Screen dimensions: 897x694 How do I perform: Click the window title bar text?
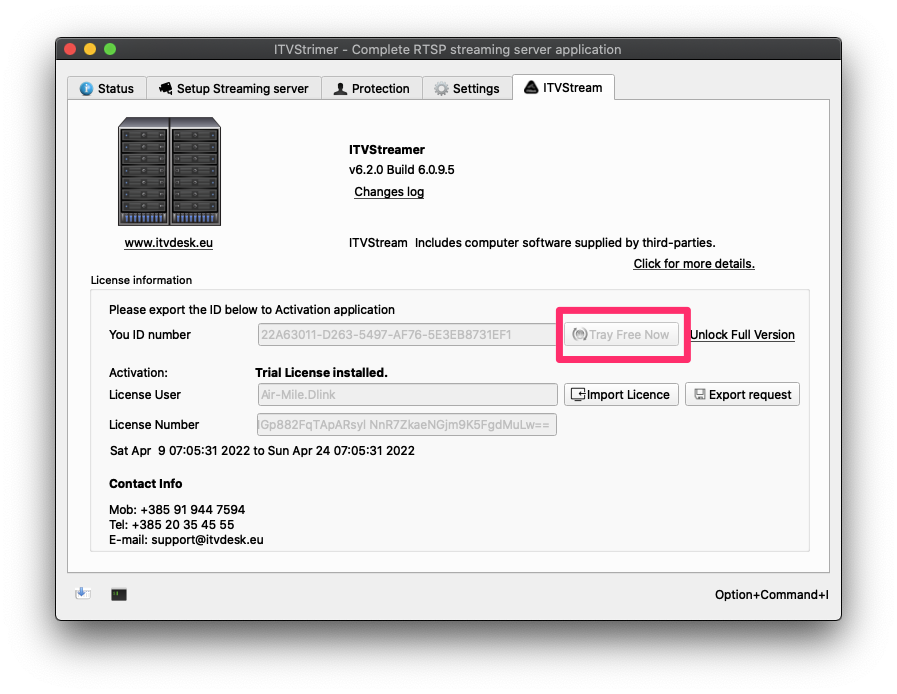[447, 49]
